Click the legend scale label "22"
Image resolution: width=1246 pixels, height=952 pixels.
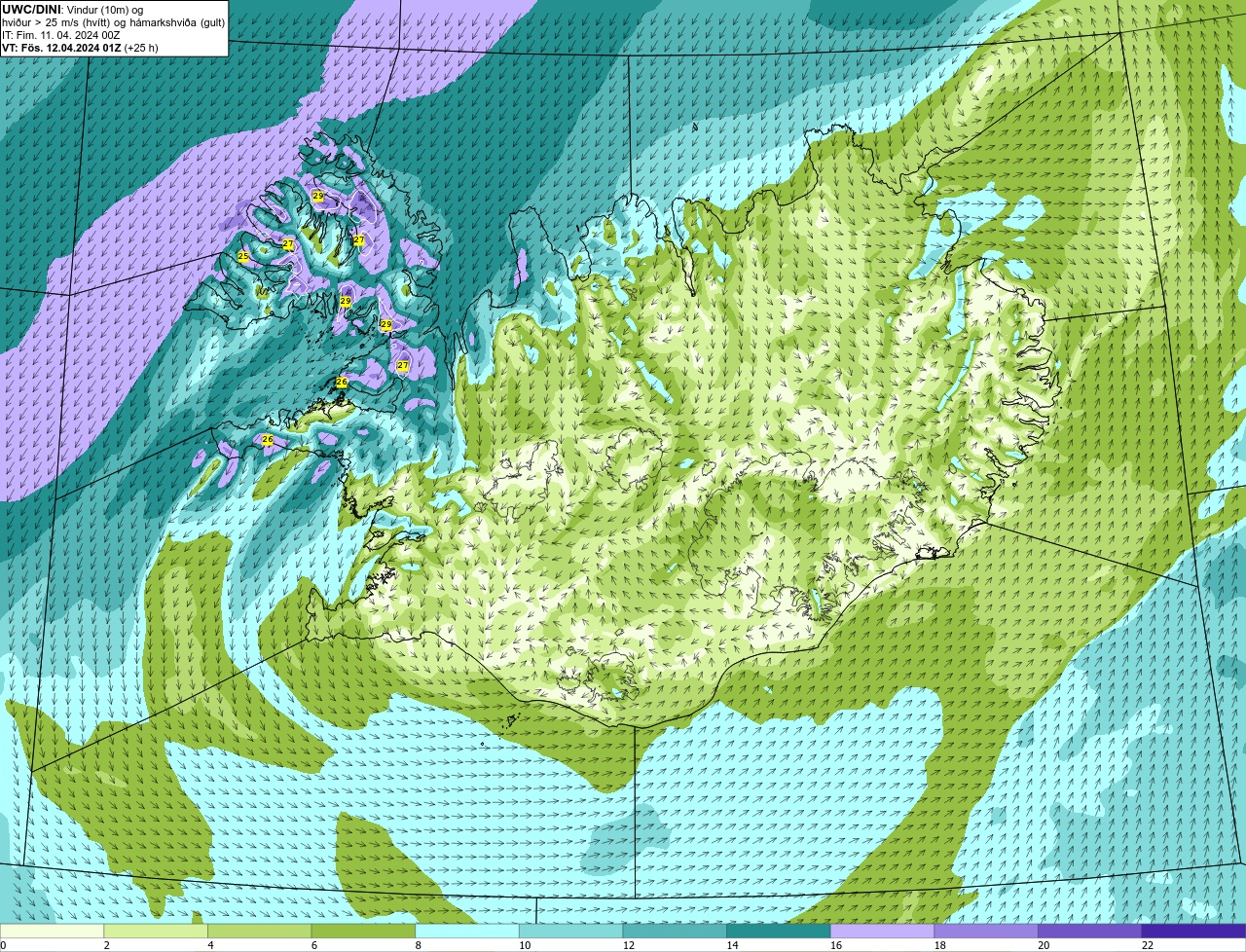pos(1148,945)
